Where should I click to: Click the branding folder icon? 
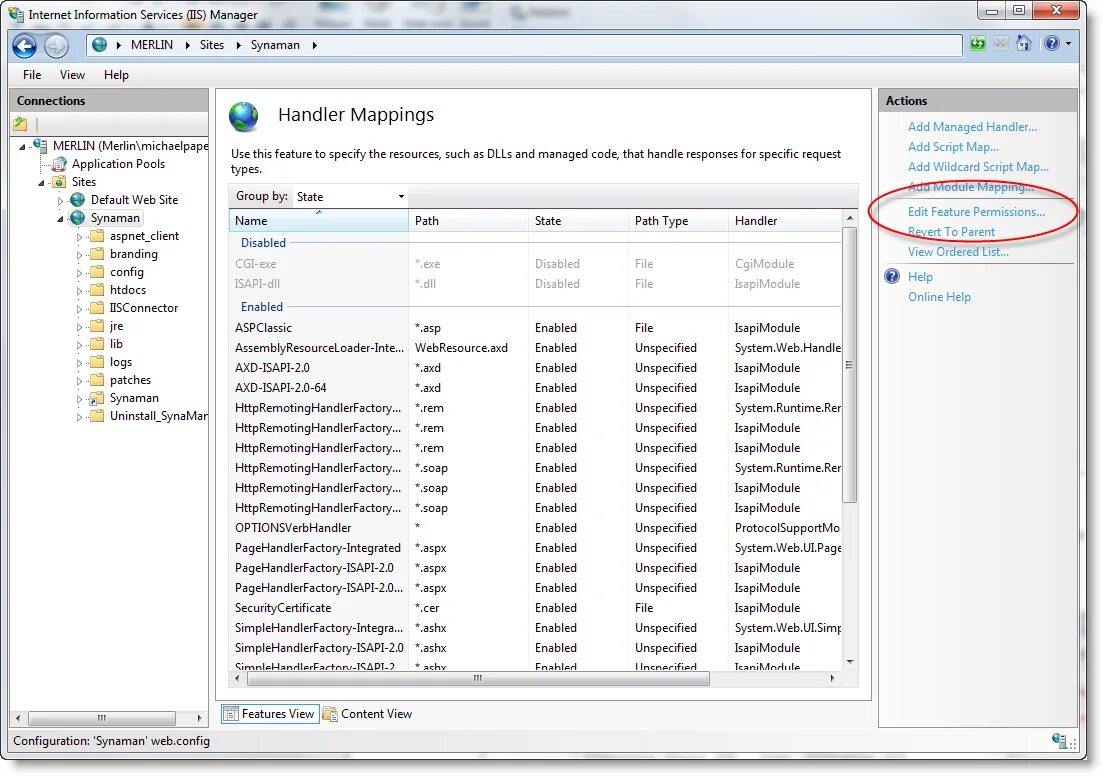coord(97,254)
